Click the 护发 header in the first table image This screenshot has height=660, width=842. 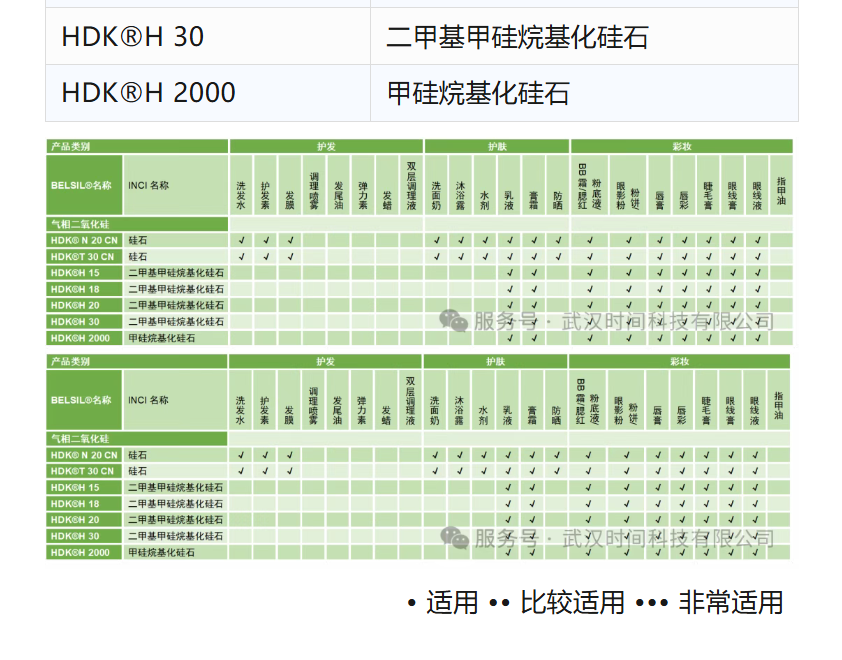(326, 146)
